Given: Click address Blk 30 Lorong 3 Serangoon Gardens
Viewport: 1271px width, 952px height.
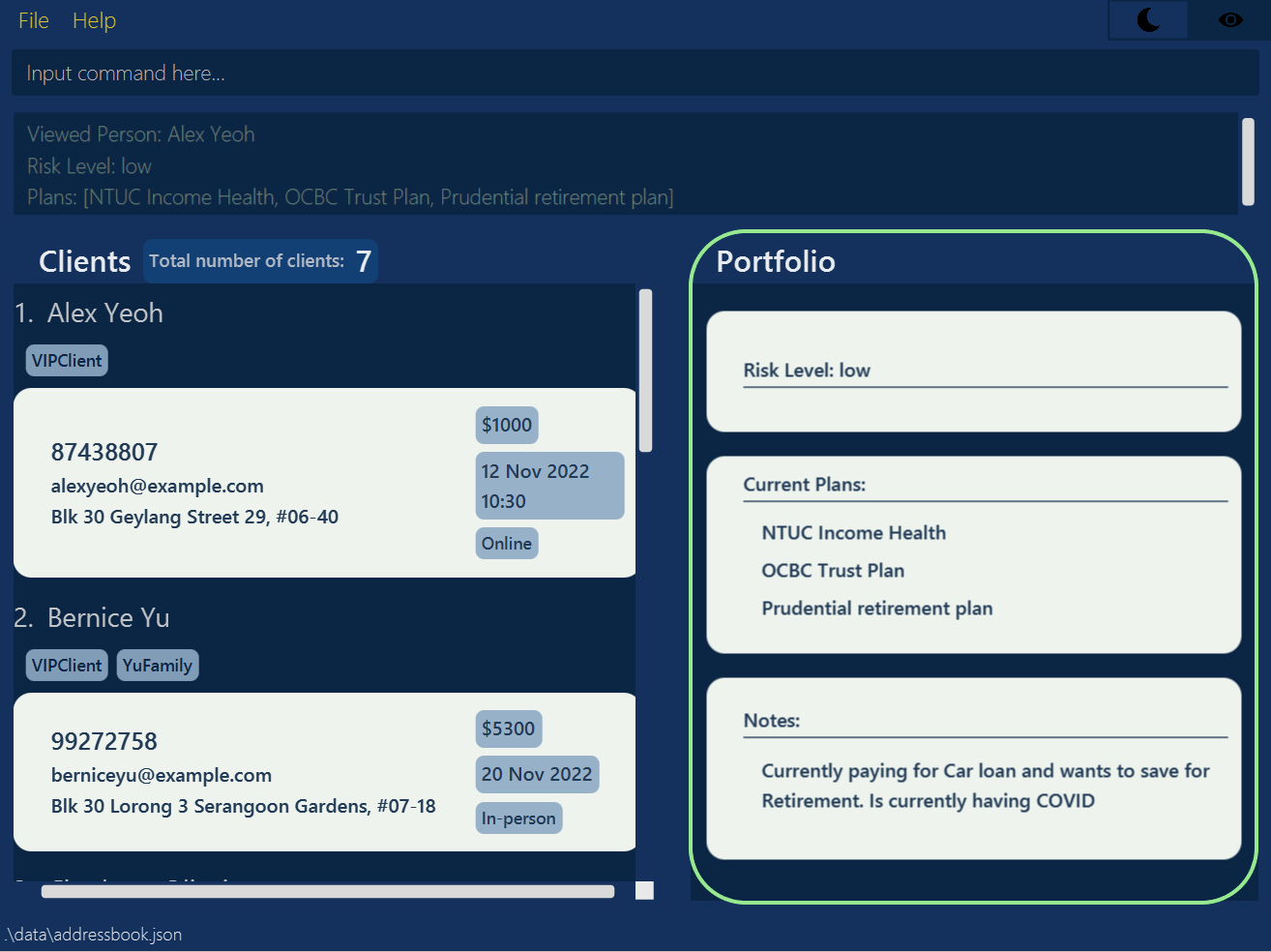Looking at the screenshot, I should pos(244,807).
